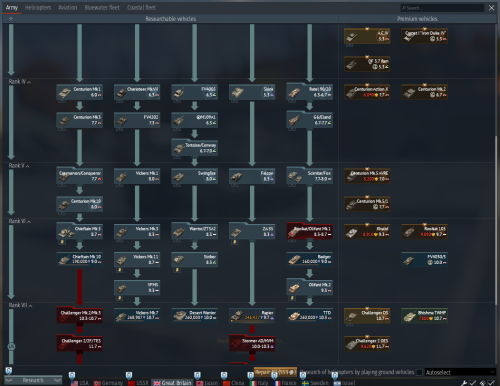Image resolution: width=500 pixels, height=386 pixels.
Task: Collapse the Rank V section
Action: [19, 166]
